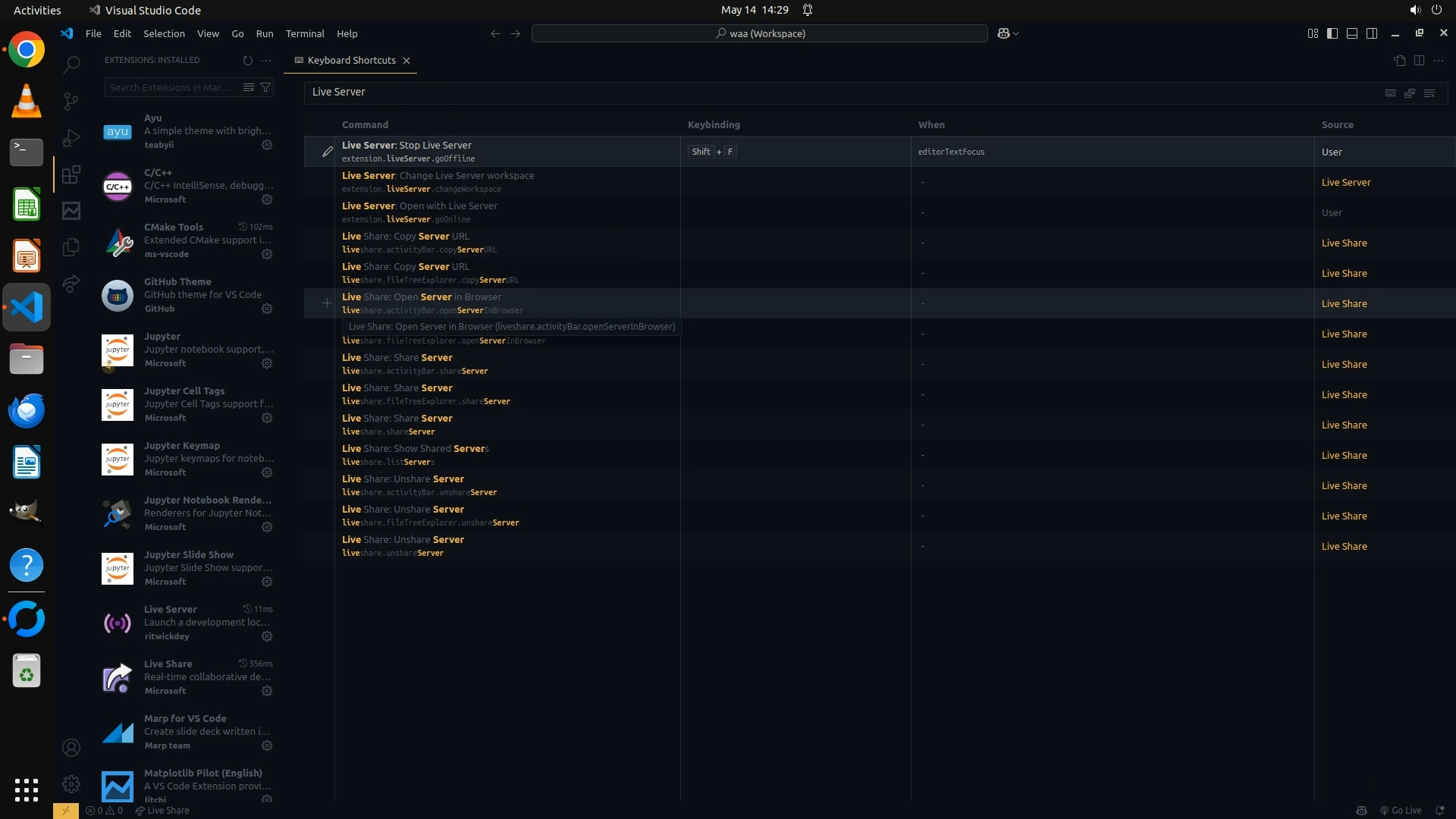1456x819 pixels.
Task: Open the Terminal menu
Action: 305,33
